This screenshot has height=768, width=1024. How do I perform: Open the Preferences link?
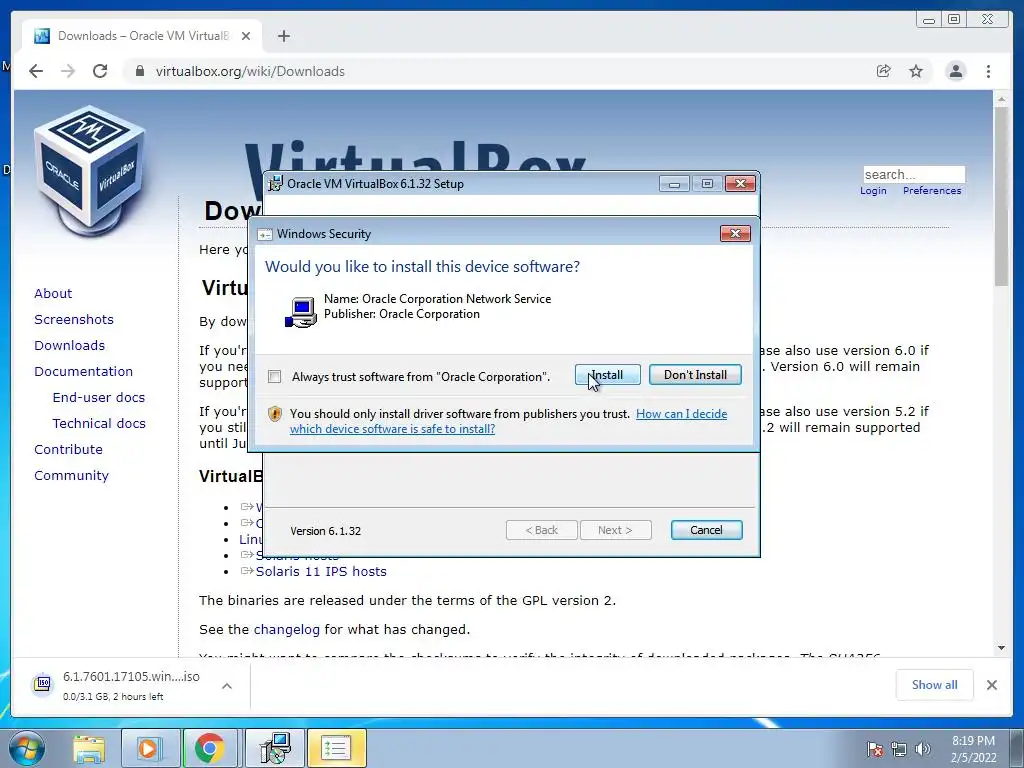pos(932,191)
